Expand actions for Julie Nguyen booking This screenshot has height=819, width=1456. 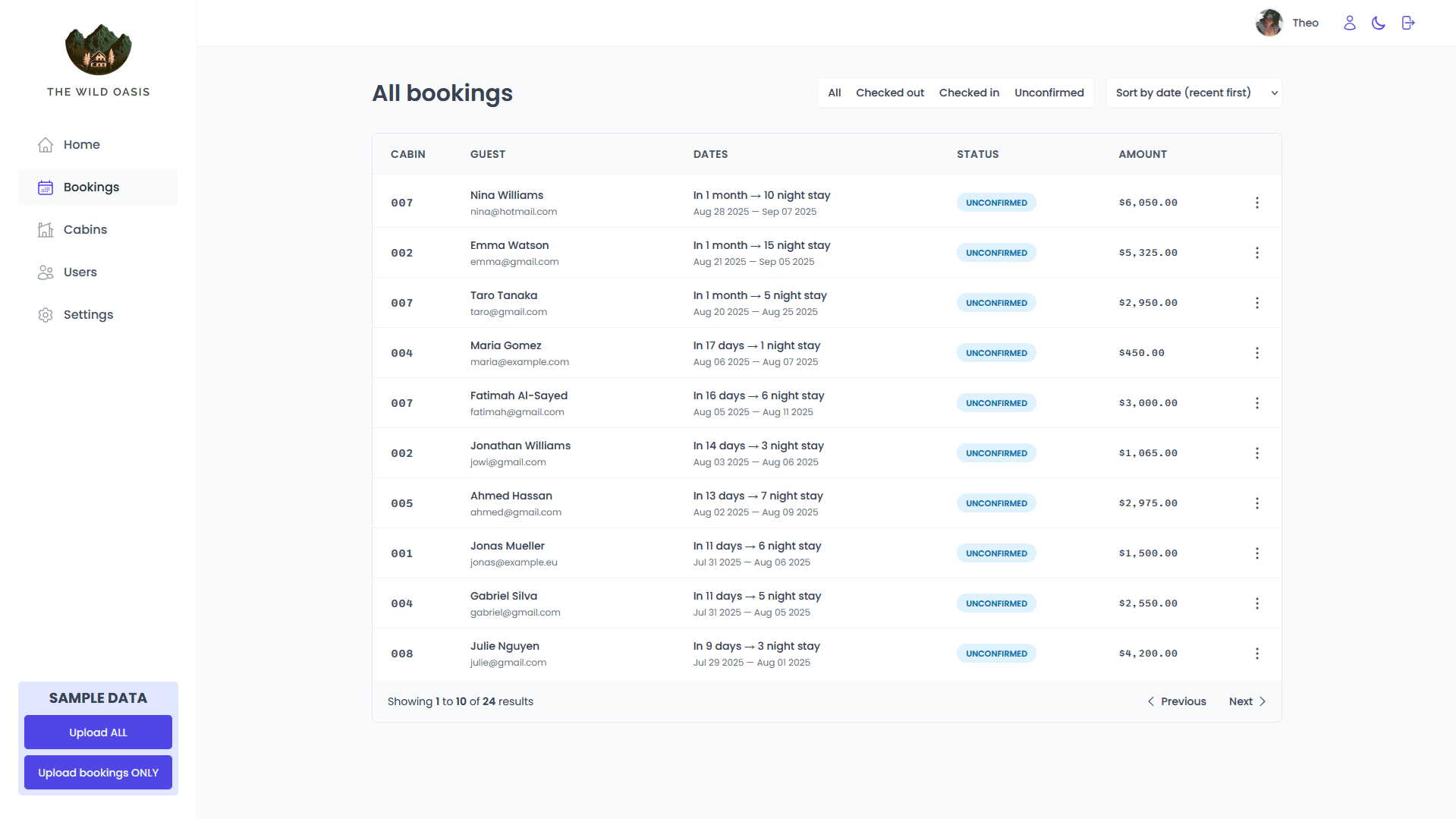pos(1257,653)
